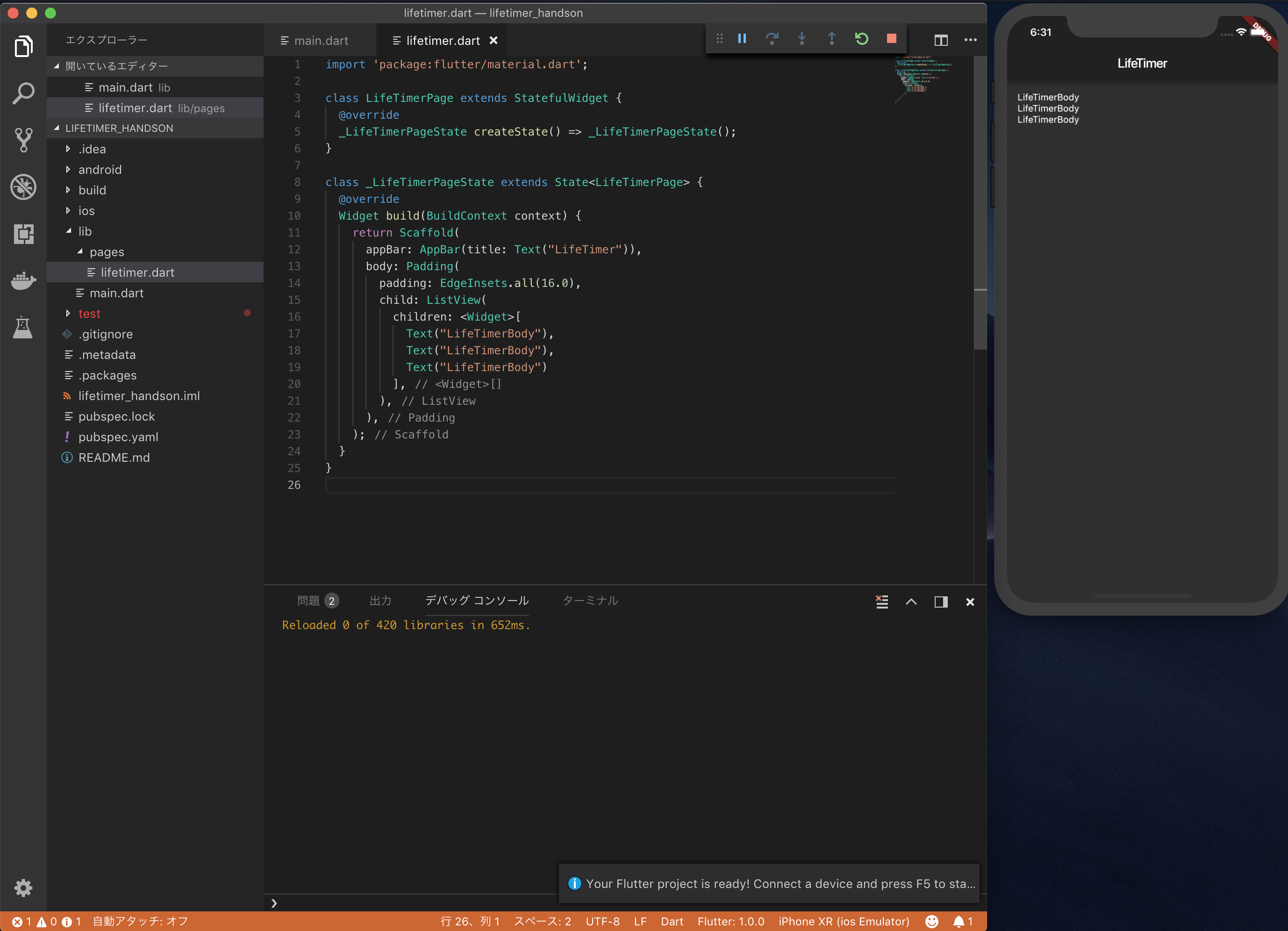Expand the .idea folder
The height and width of the screenshot is (931, 1288).
click(155, 149)
